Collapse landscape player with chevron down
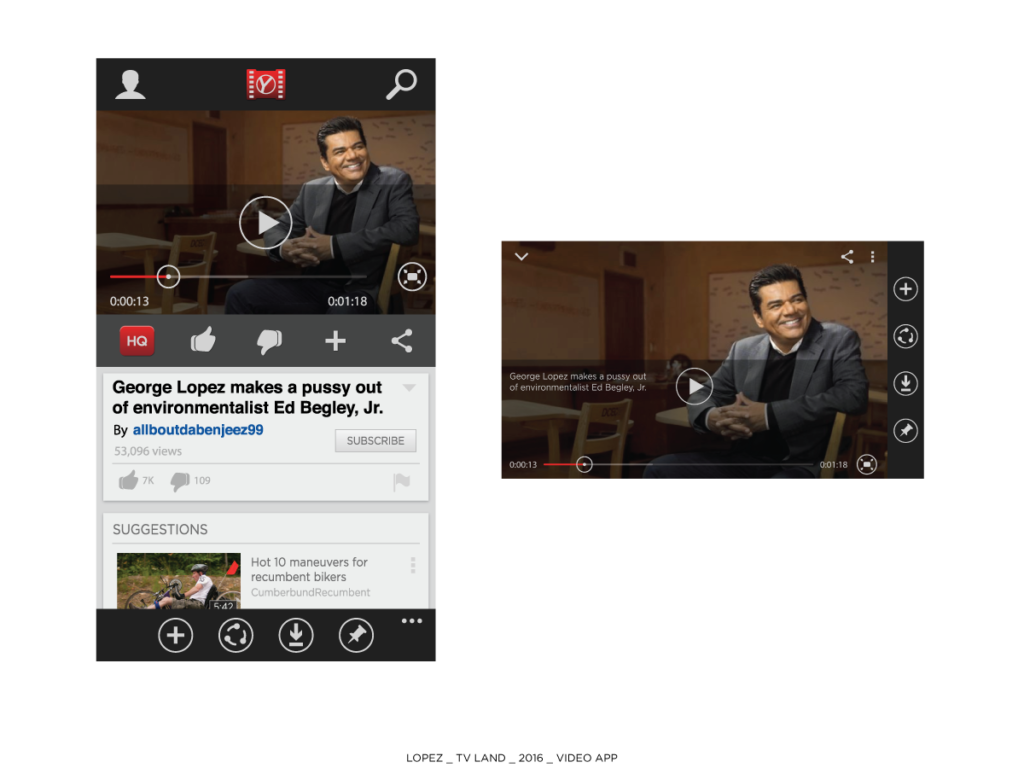The height and width of the screenshot is (768, 1024). click(521, 257)
